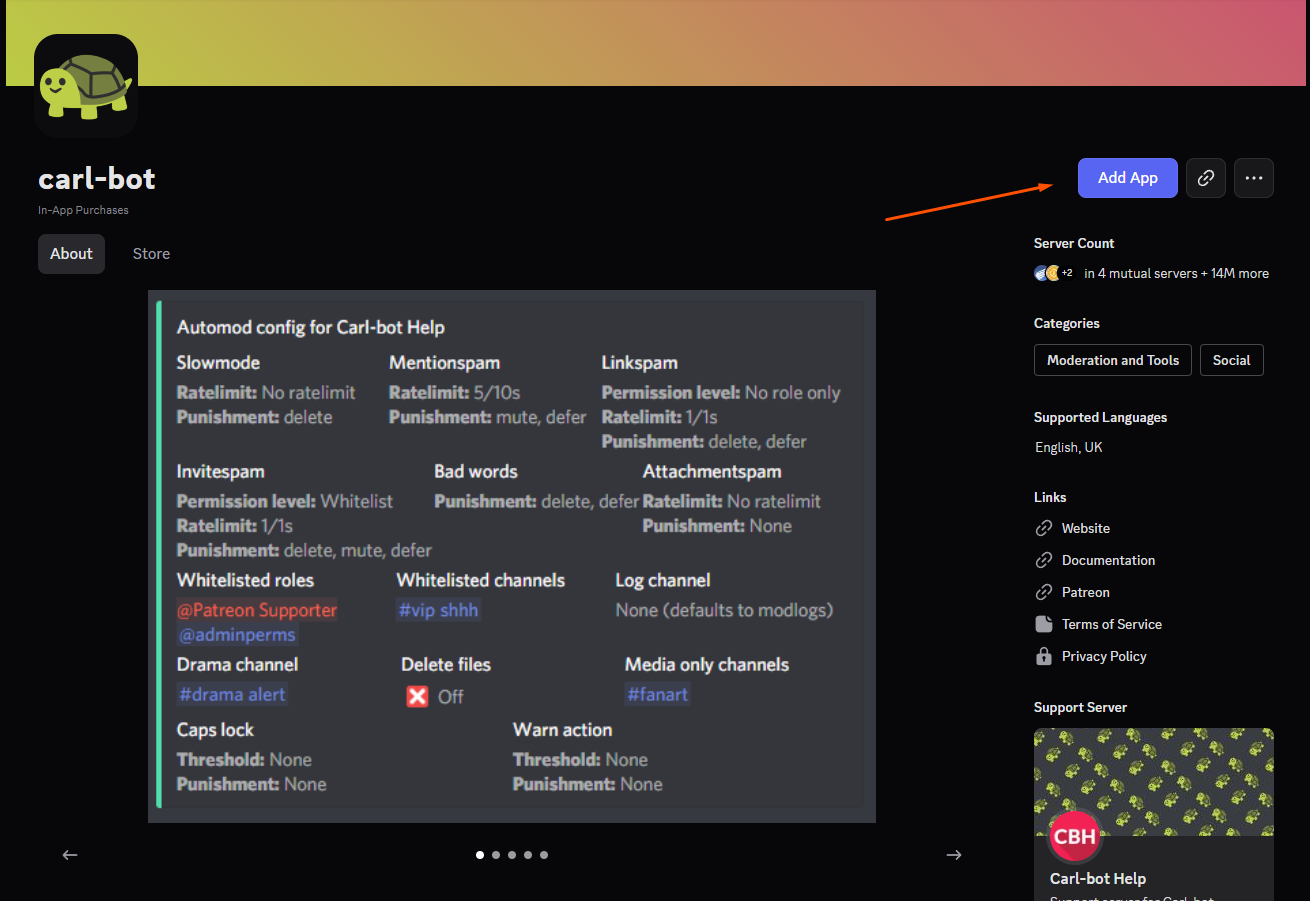The image size is (1310, 901).
Task: Select the Social category tag
Action: pos(1232,360)
